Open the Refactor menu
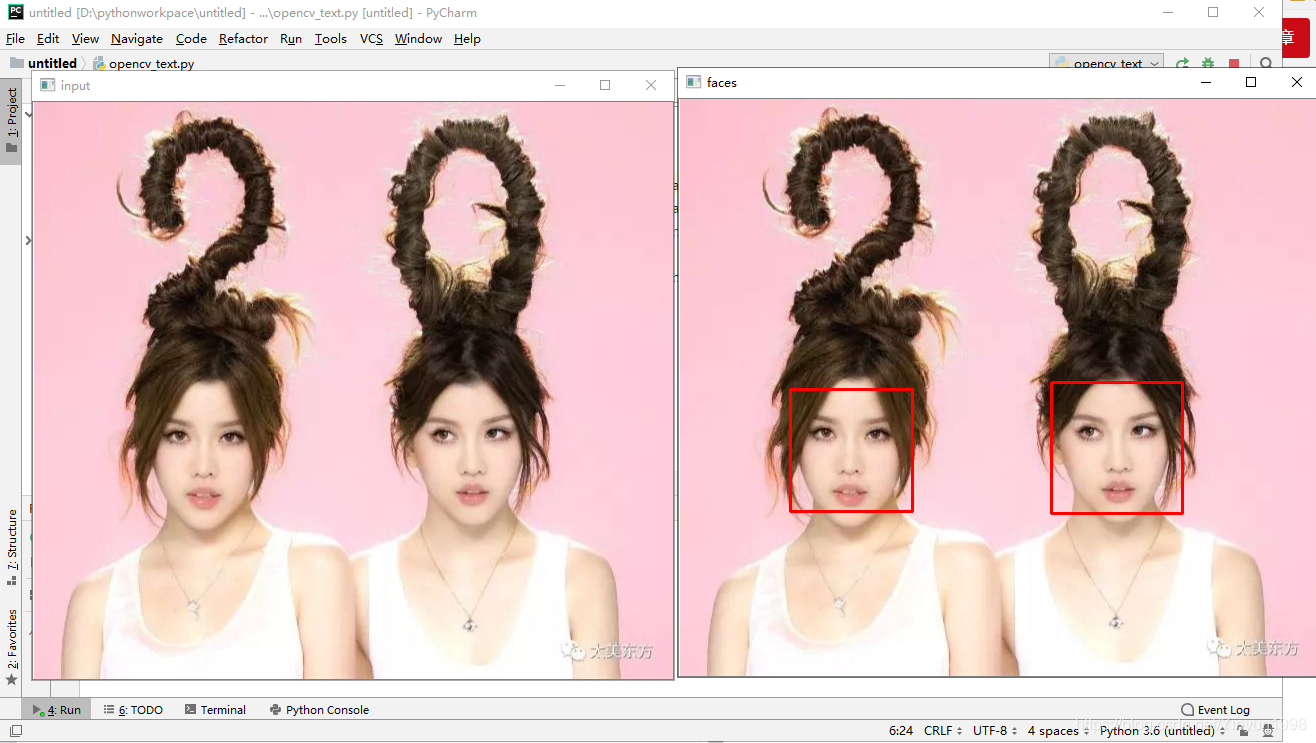Image resolution: width=1316 pixels, height=743 pixels. [243, 39]
